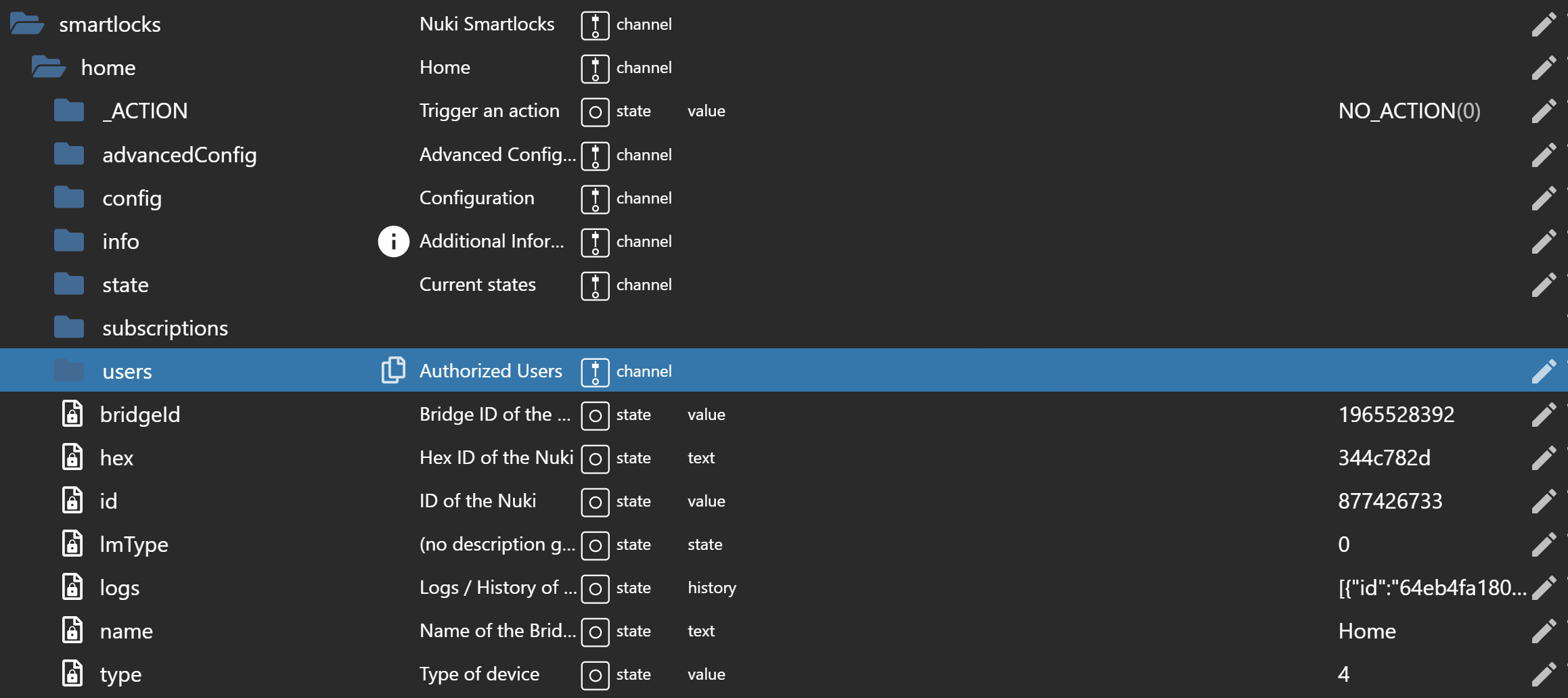Click the logs JSON value text

click(x=1431, y=588)
